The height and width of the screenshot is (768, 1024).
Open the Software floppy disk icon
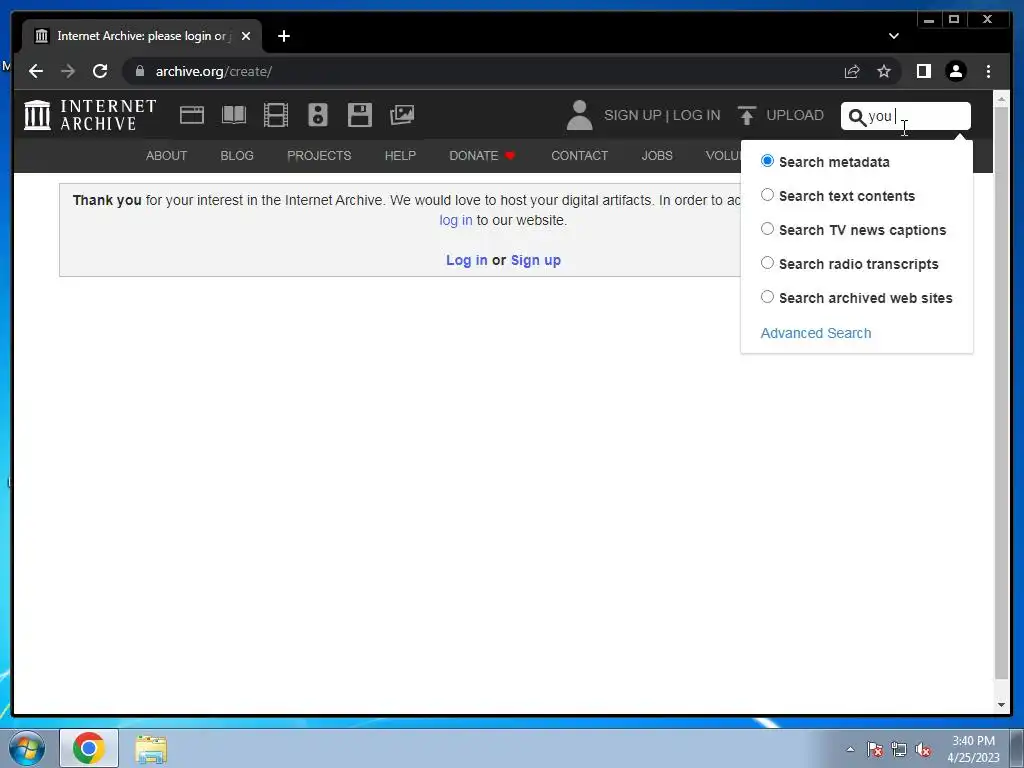click(x=360, y=115)
